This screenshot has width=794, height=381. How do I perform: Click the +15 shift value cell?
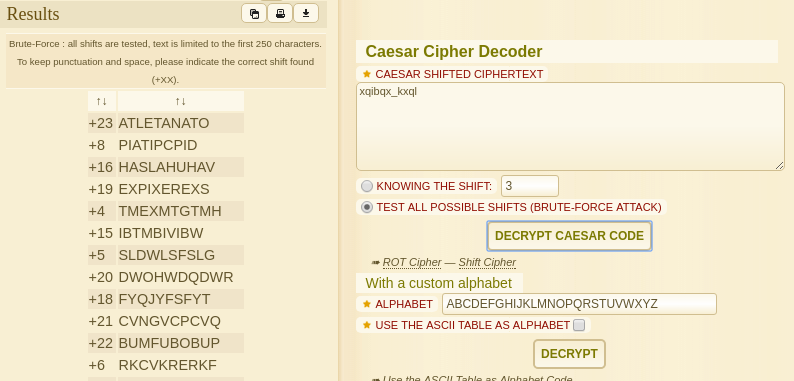pyautogui.click(x=102, y=233)
